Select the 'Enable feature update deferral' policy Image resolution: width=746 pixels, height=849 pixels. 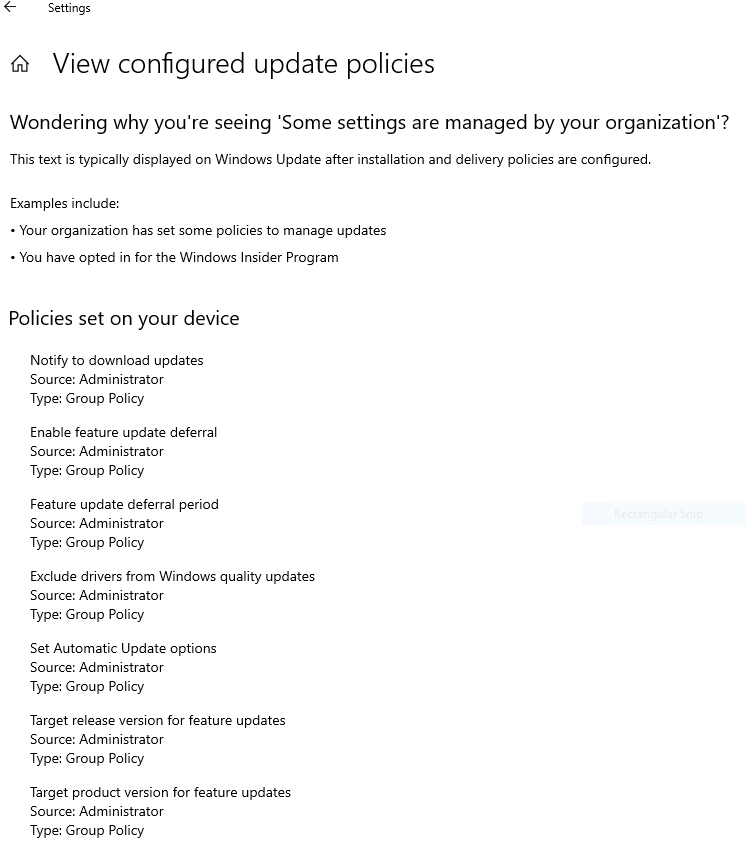pyautogui.click(x=123, y=432)
